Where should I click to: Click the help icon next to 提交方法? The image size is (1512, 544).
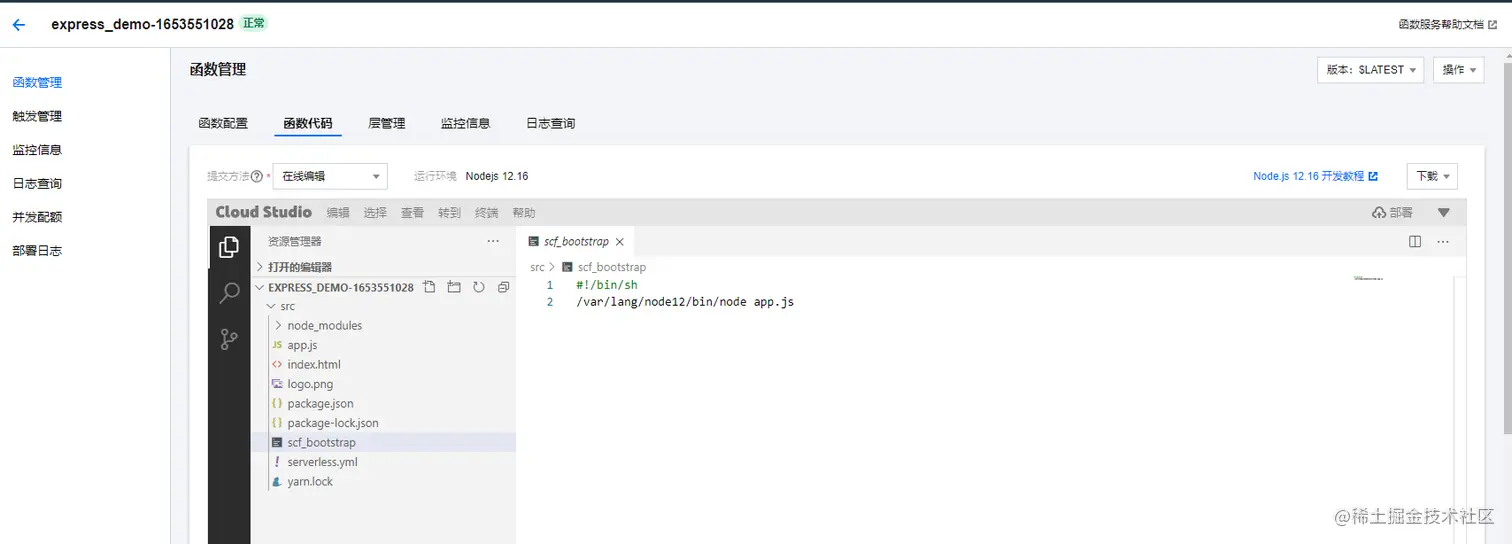tap(257, 176)
